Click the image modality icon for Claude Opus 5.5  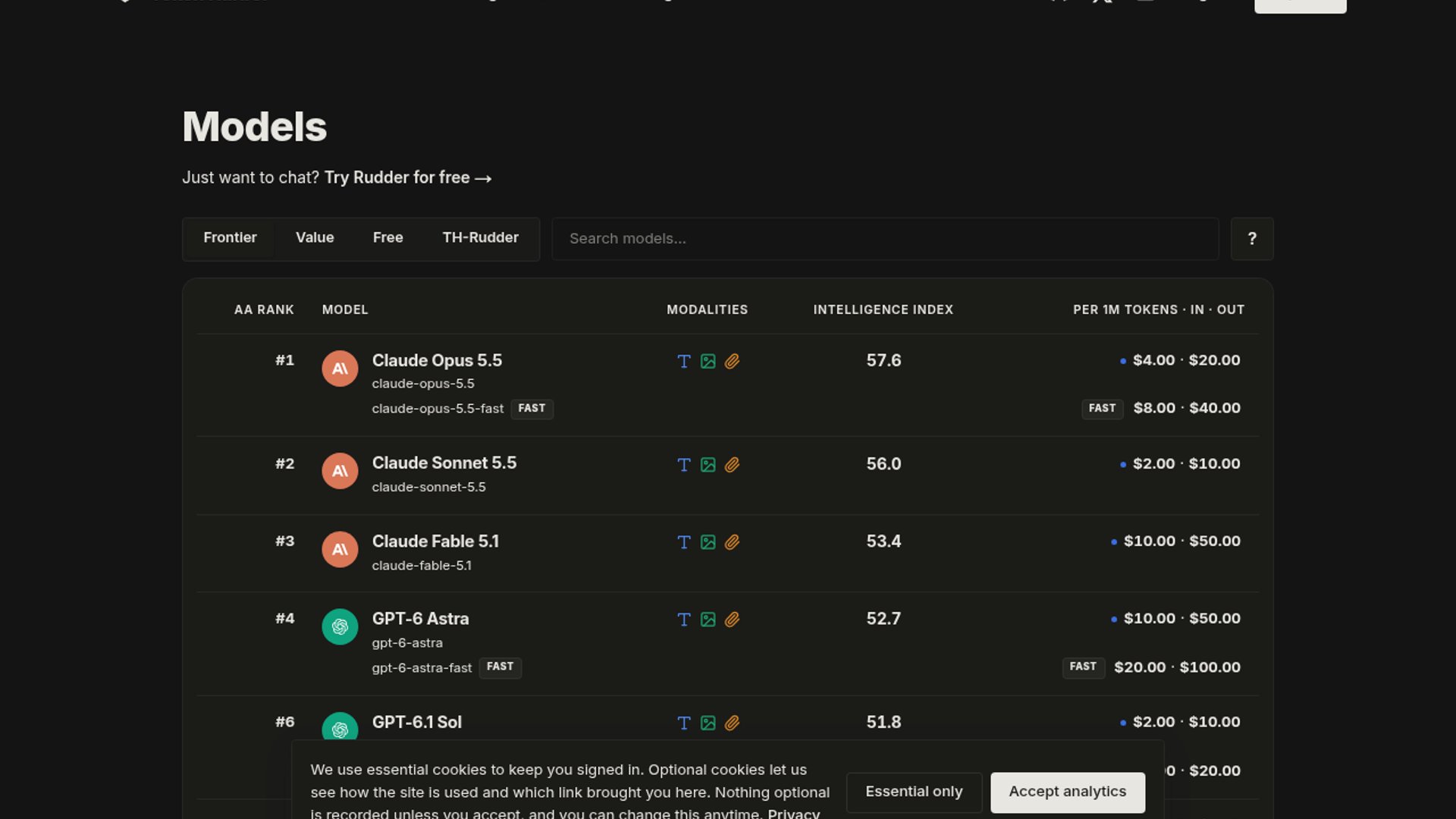click(708, 362)
